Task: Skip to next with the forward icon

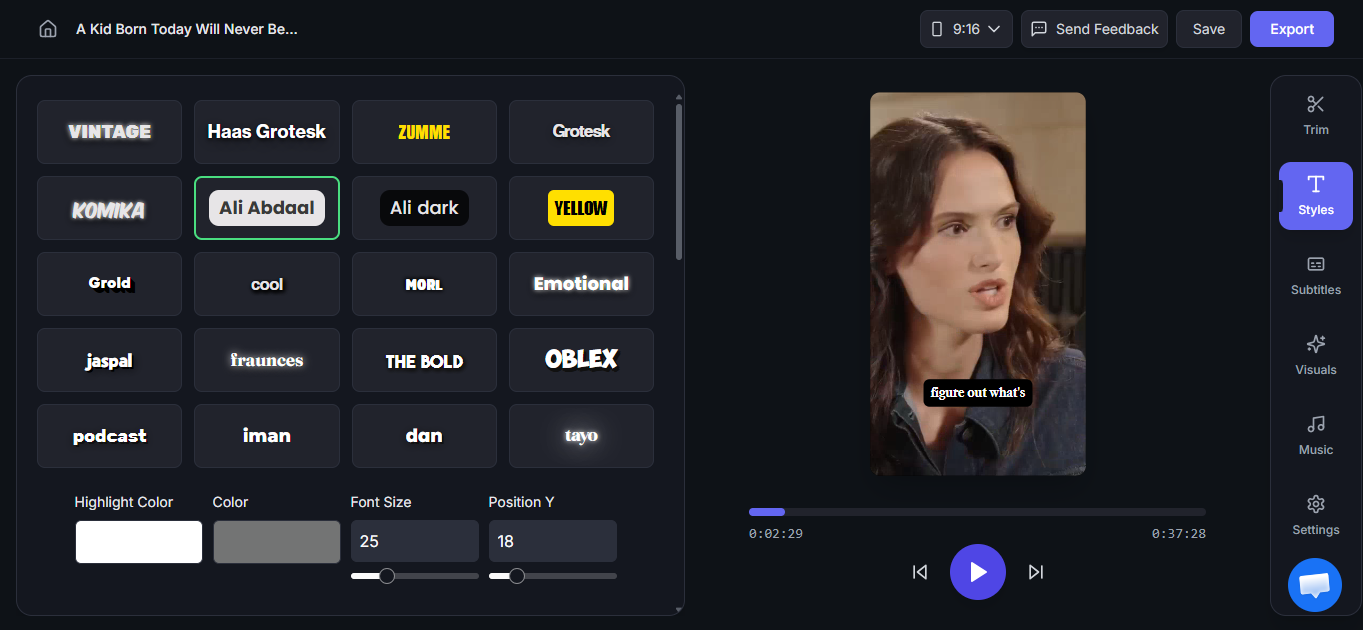Action: click(x=1036, y=572)
